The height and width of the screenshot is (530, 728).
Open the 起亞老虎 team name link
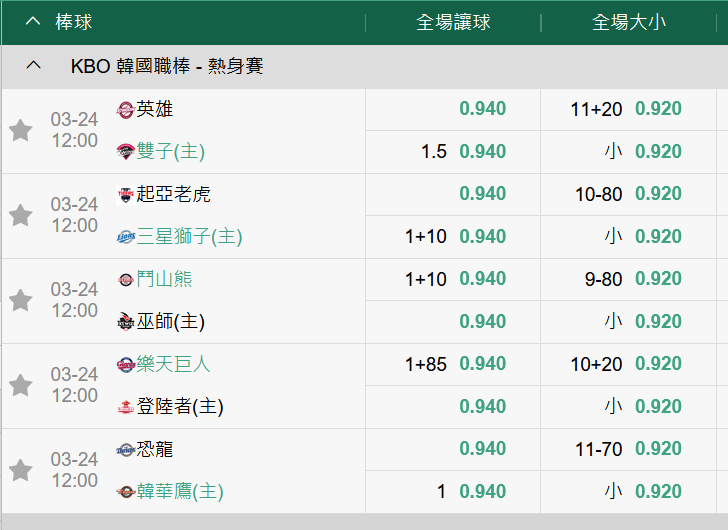[174, 194]
